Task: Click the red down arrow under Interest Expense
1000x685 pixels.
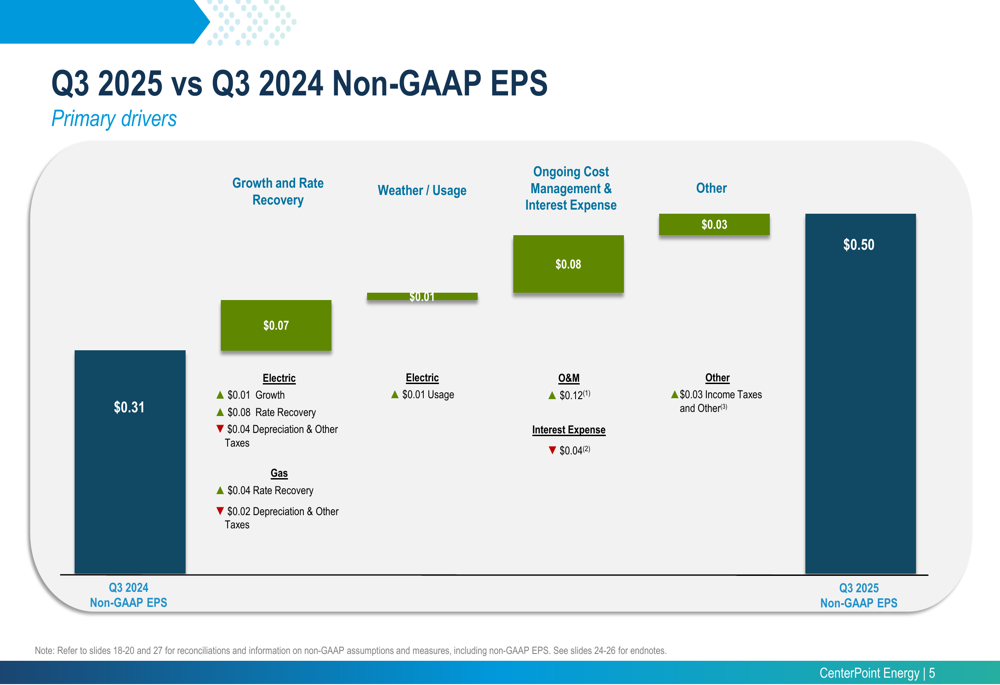Action: (552, 450)
